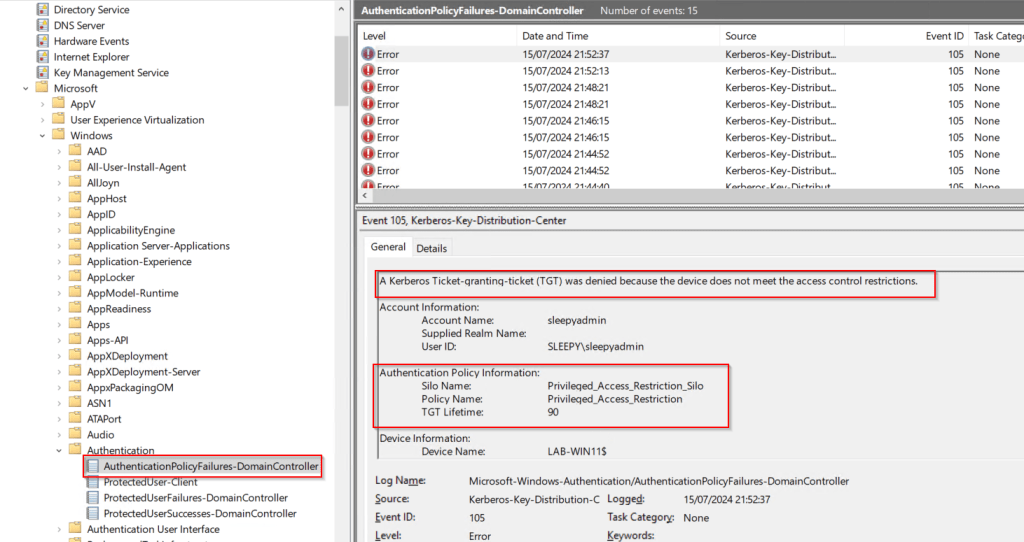Screen dimensions: 1024x542
Task: Expand the User Experience Virtualization node
Action: pos(43,120)
